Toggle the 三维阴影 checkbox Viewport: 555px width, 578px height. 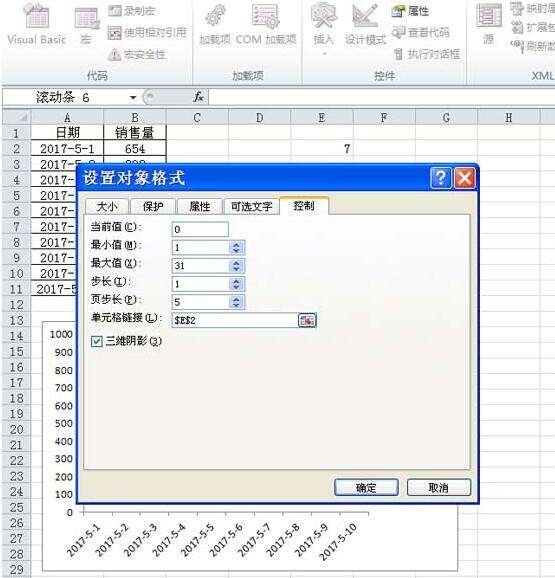coord(97,341)
